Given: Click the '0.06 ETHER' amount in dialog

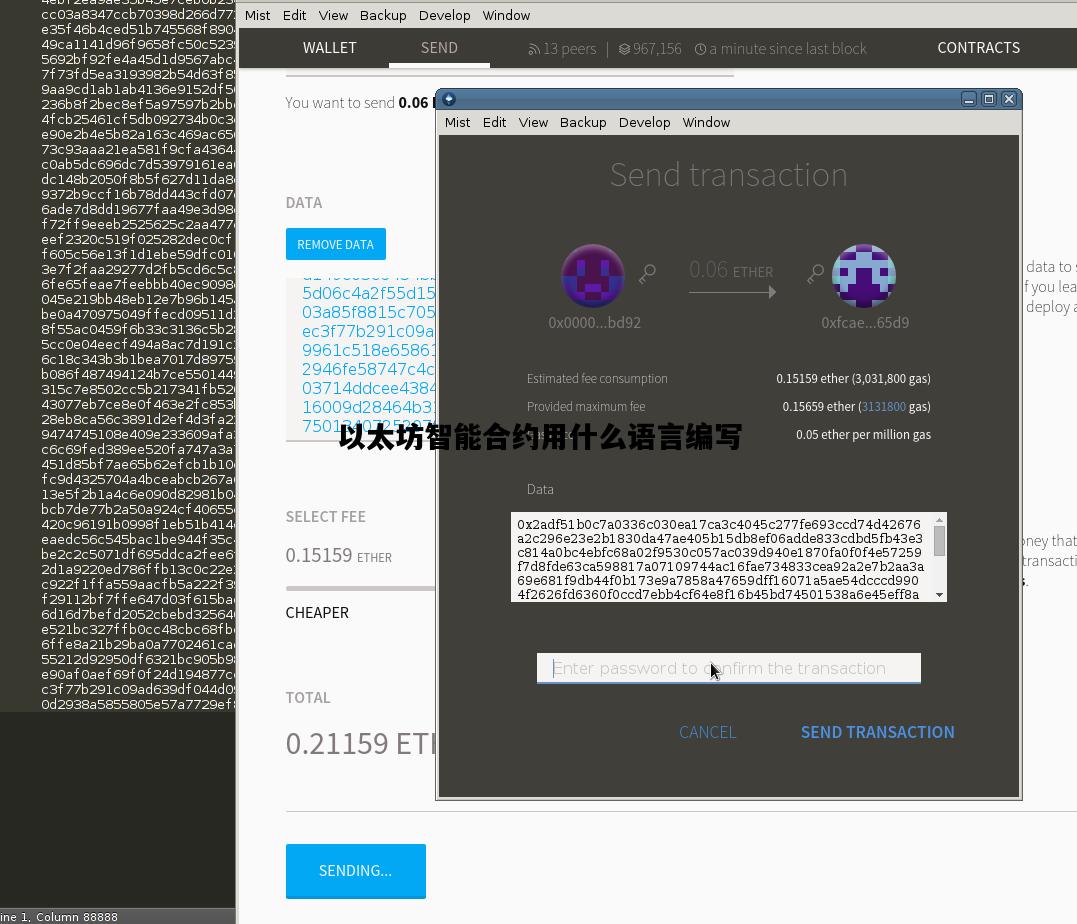Looking at the screenshot, I should [x=731, y=270].
